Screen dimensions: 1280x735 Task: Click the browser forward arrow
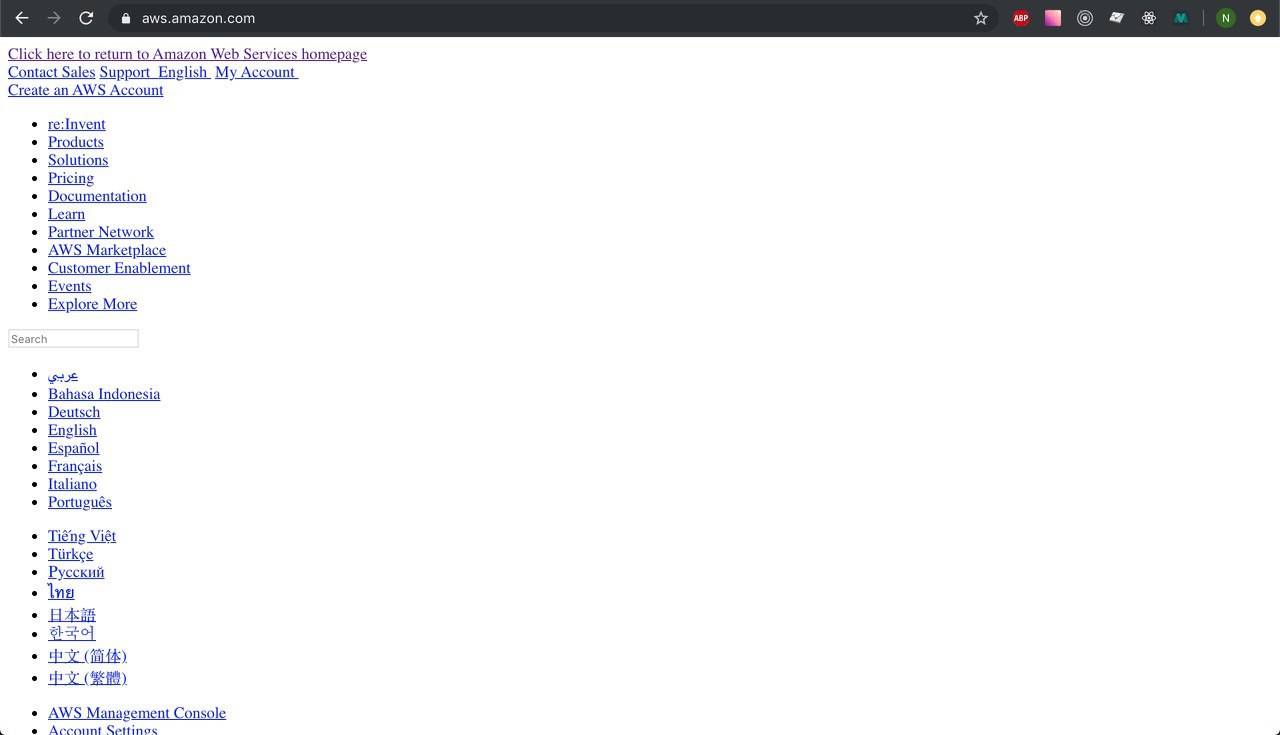tap(54, 18)
